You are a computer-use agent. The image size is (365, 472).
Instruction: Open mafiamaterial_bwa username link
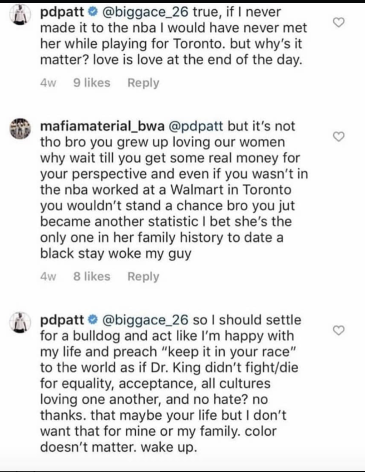pos(102,127)
